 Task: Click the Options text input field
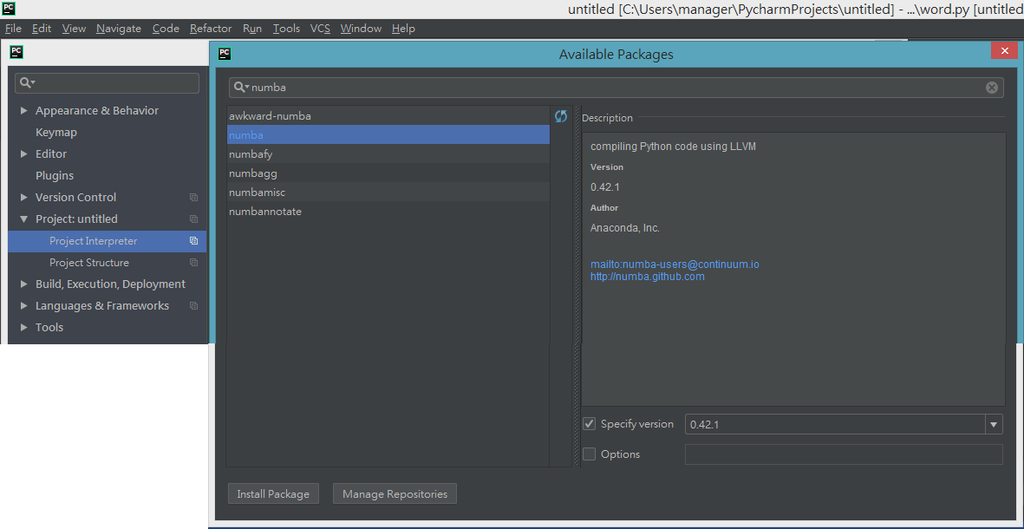(x=843, y=454)
